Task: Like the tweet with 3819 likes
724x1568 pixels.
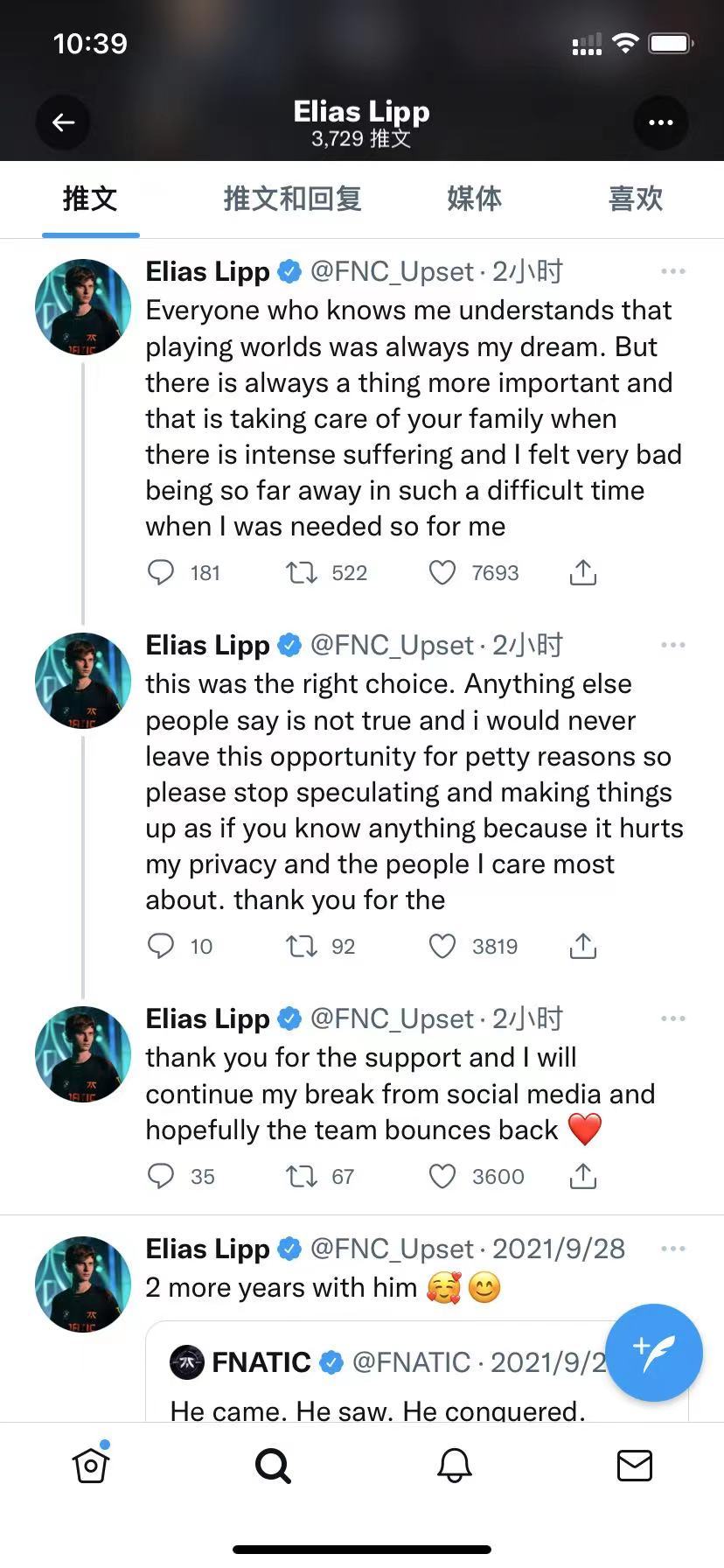Action: (442, 946)
